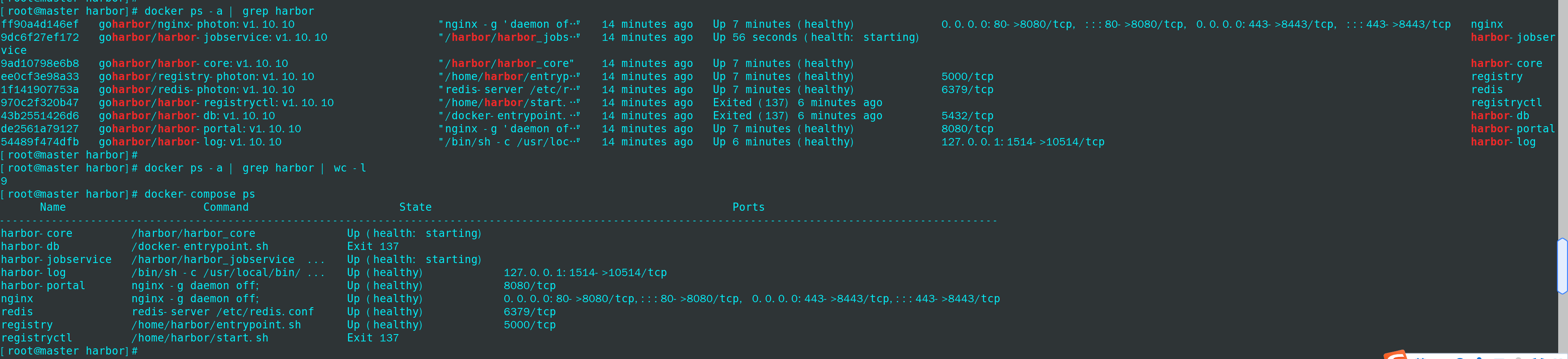Select image name goharbor/harbor-db:v1.10.10

pos(187,116)
